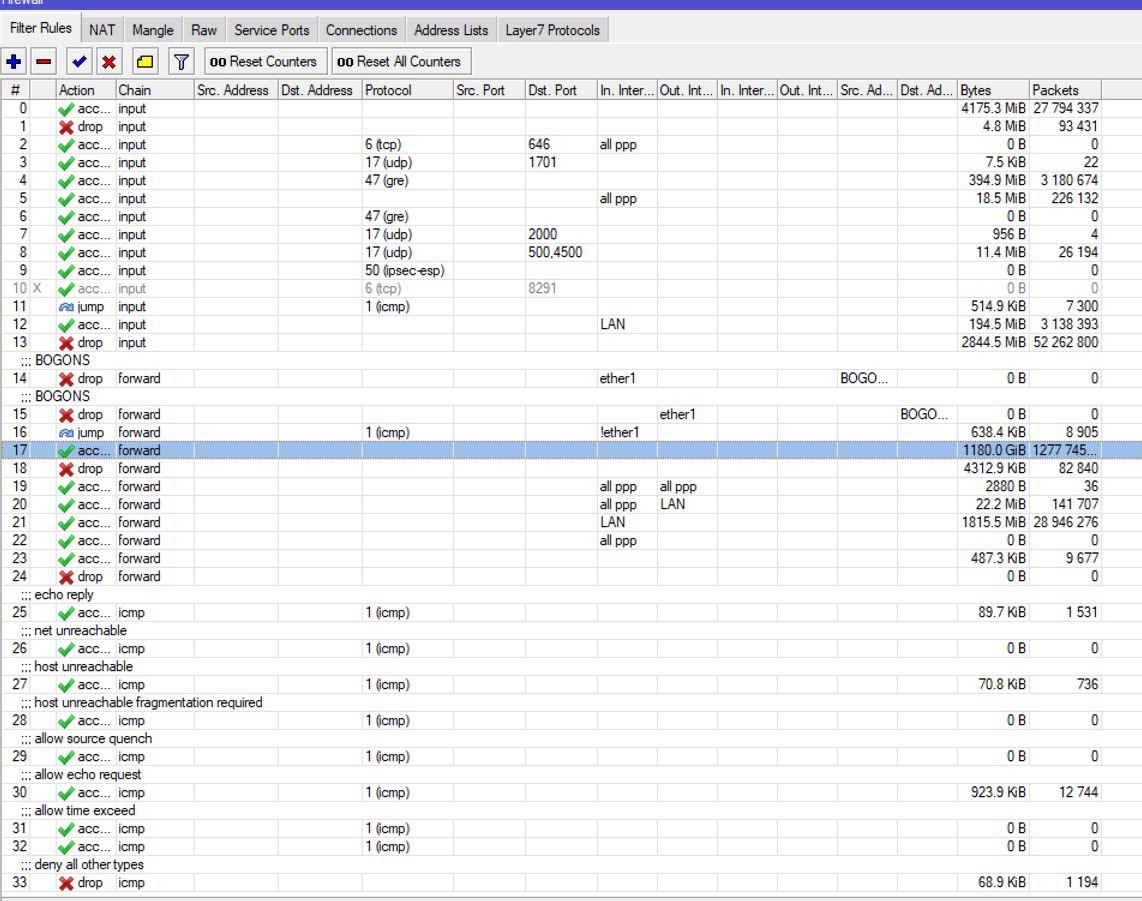The width and height of the screenshot is (1142, 901).
Task: Click the accept icon on disabled rule 10
Action: pos(66,289)
